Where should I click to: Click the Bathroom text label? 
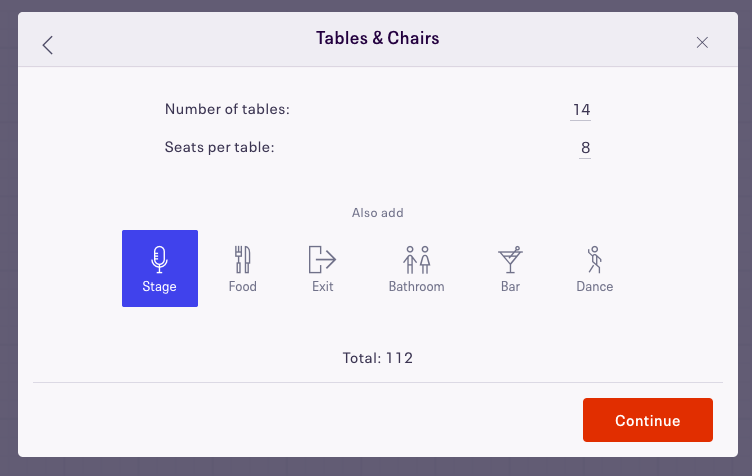click(x=416, y=287)
